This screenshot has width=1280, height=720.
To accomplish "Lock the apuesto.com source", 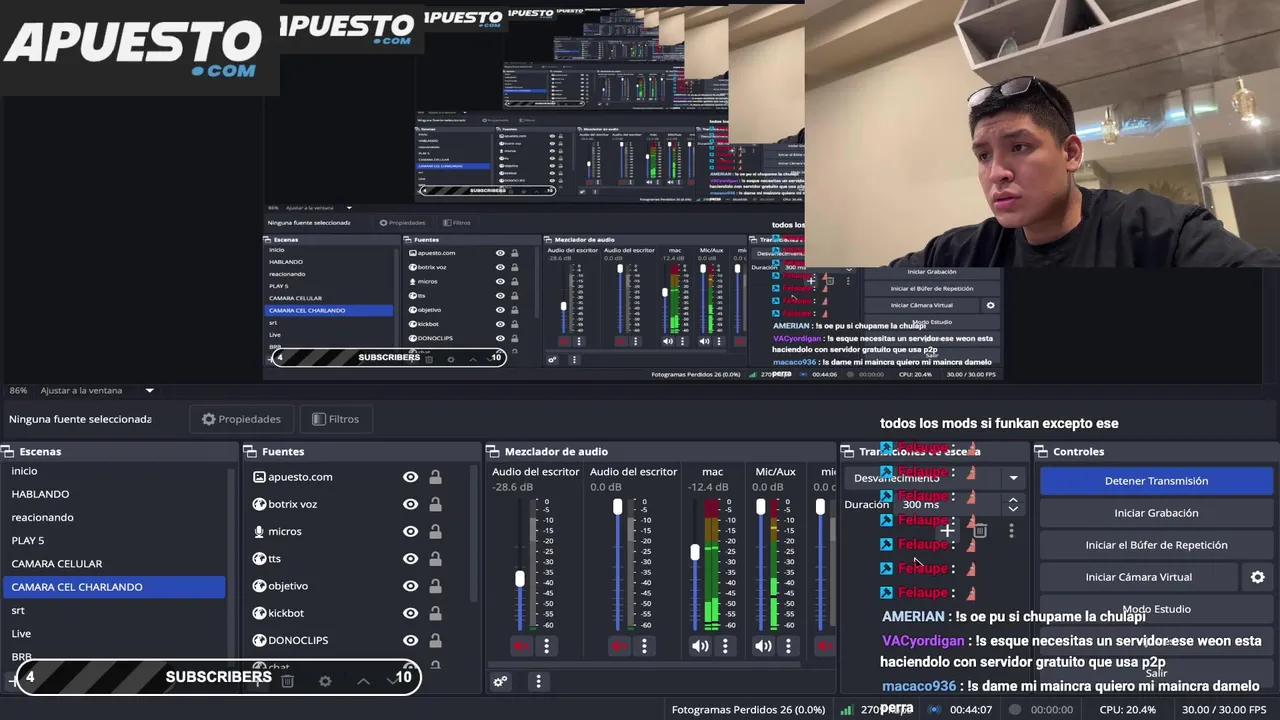I will coord(435,477).
